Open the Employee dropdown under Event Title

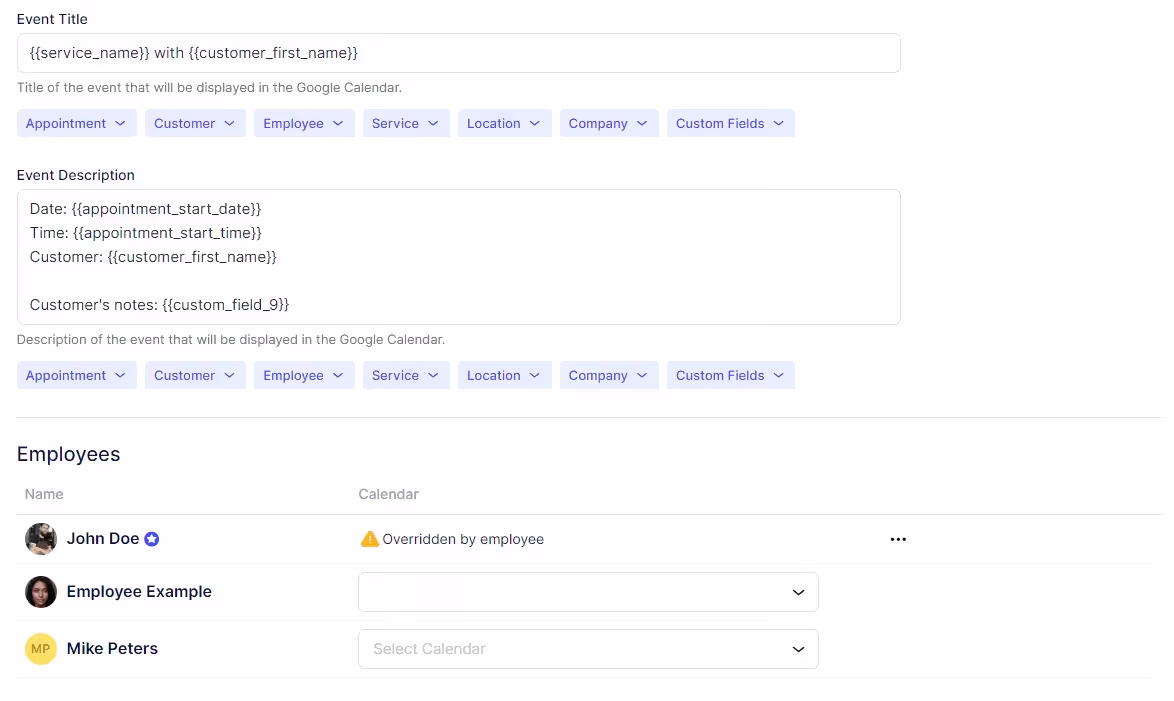[304, 124]
